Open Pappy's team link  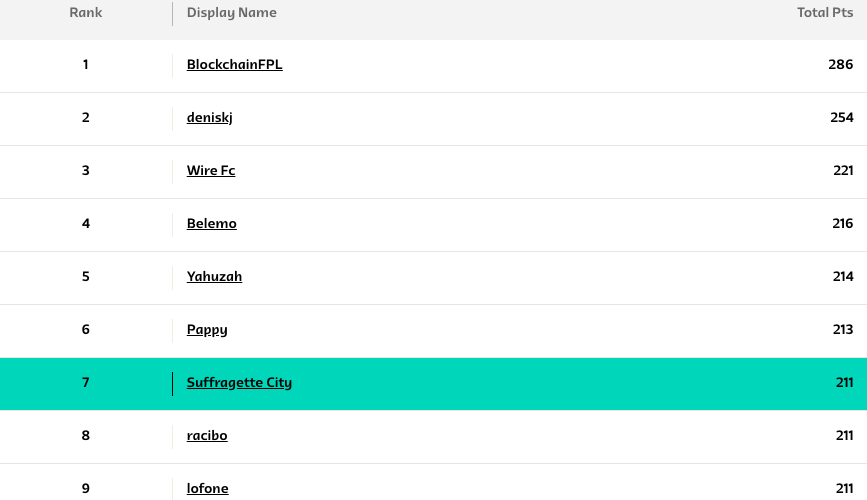click(207, 330)
